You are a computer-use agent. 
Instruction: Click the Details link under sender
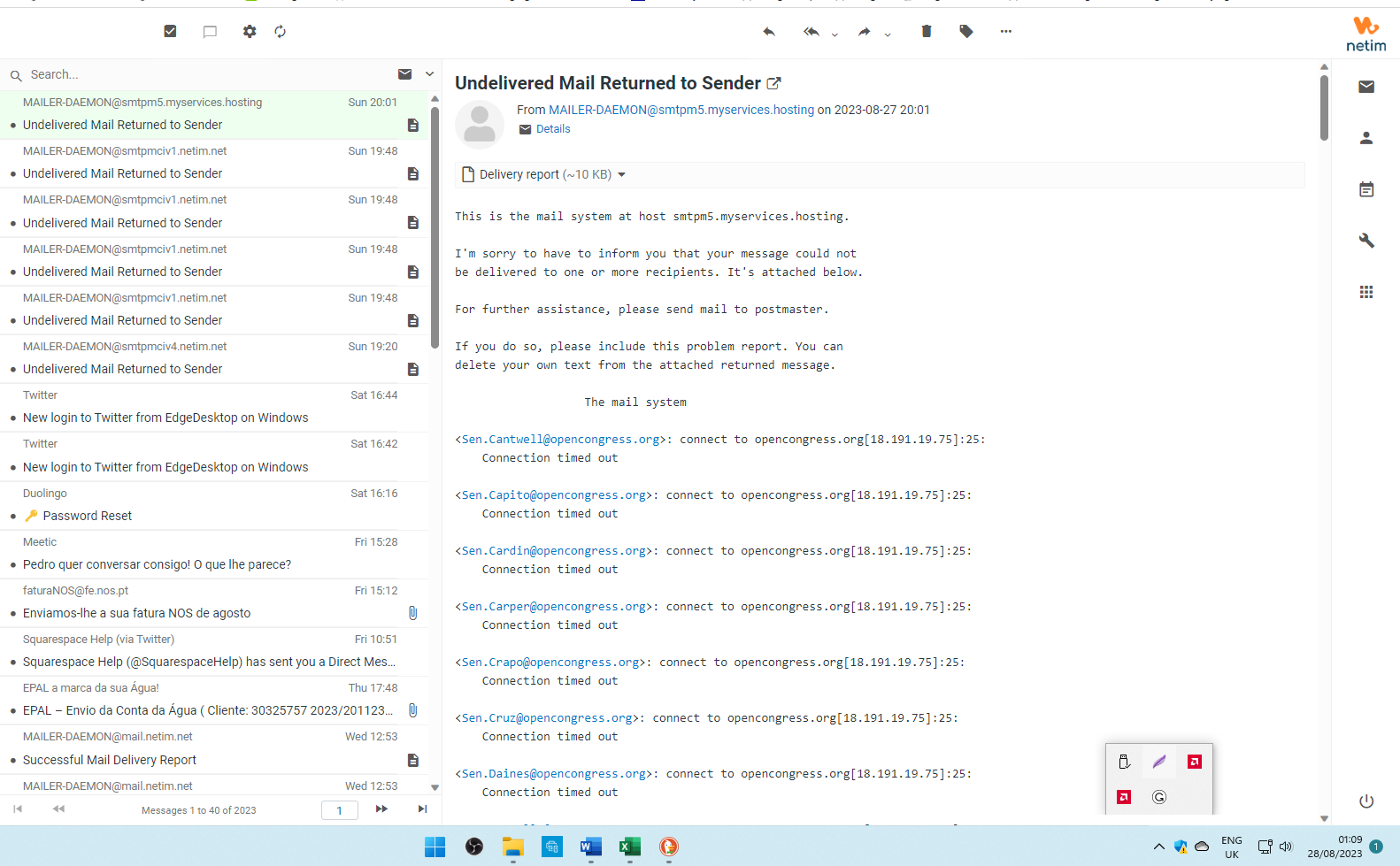(553, 129)
